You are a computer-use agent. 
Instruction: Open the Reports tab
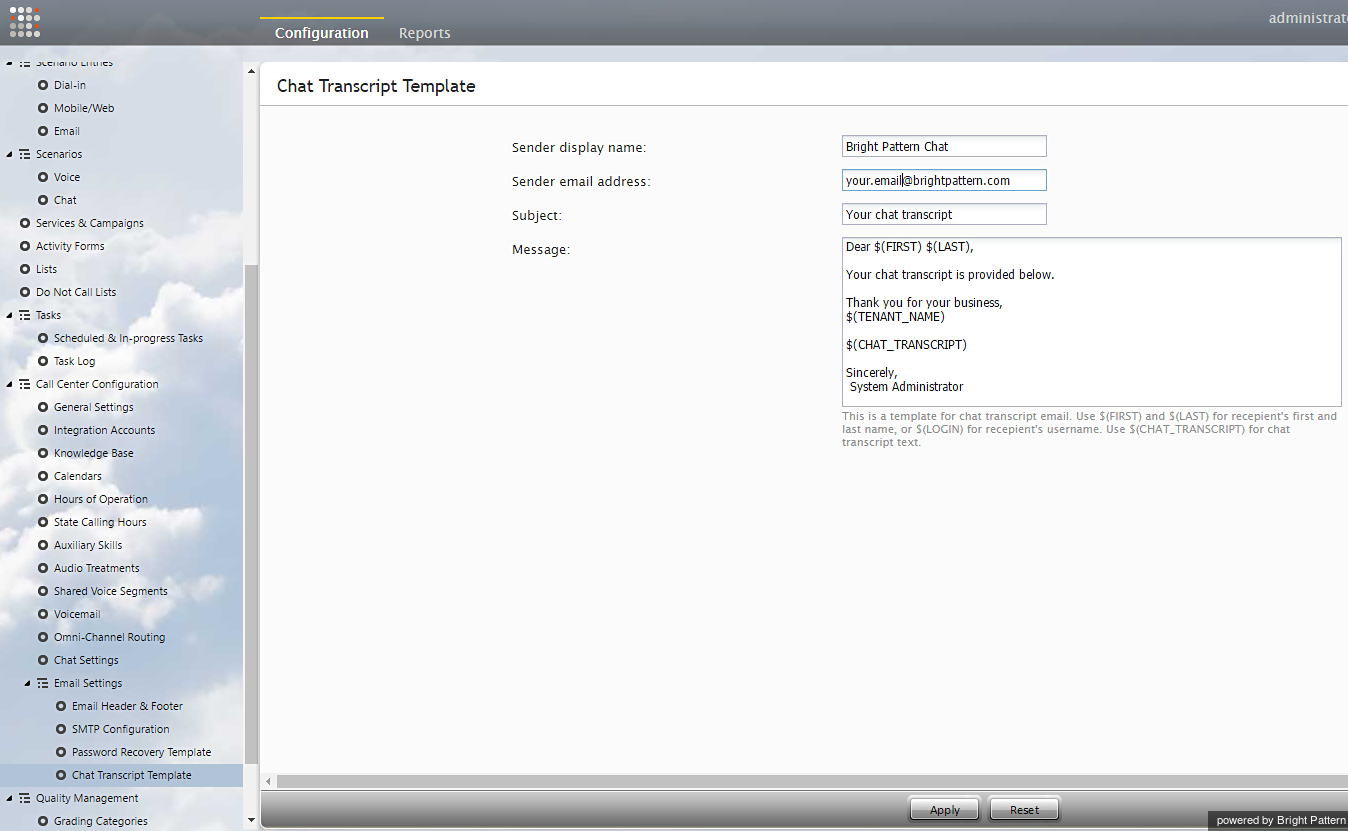424,33
